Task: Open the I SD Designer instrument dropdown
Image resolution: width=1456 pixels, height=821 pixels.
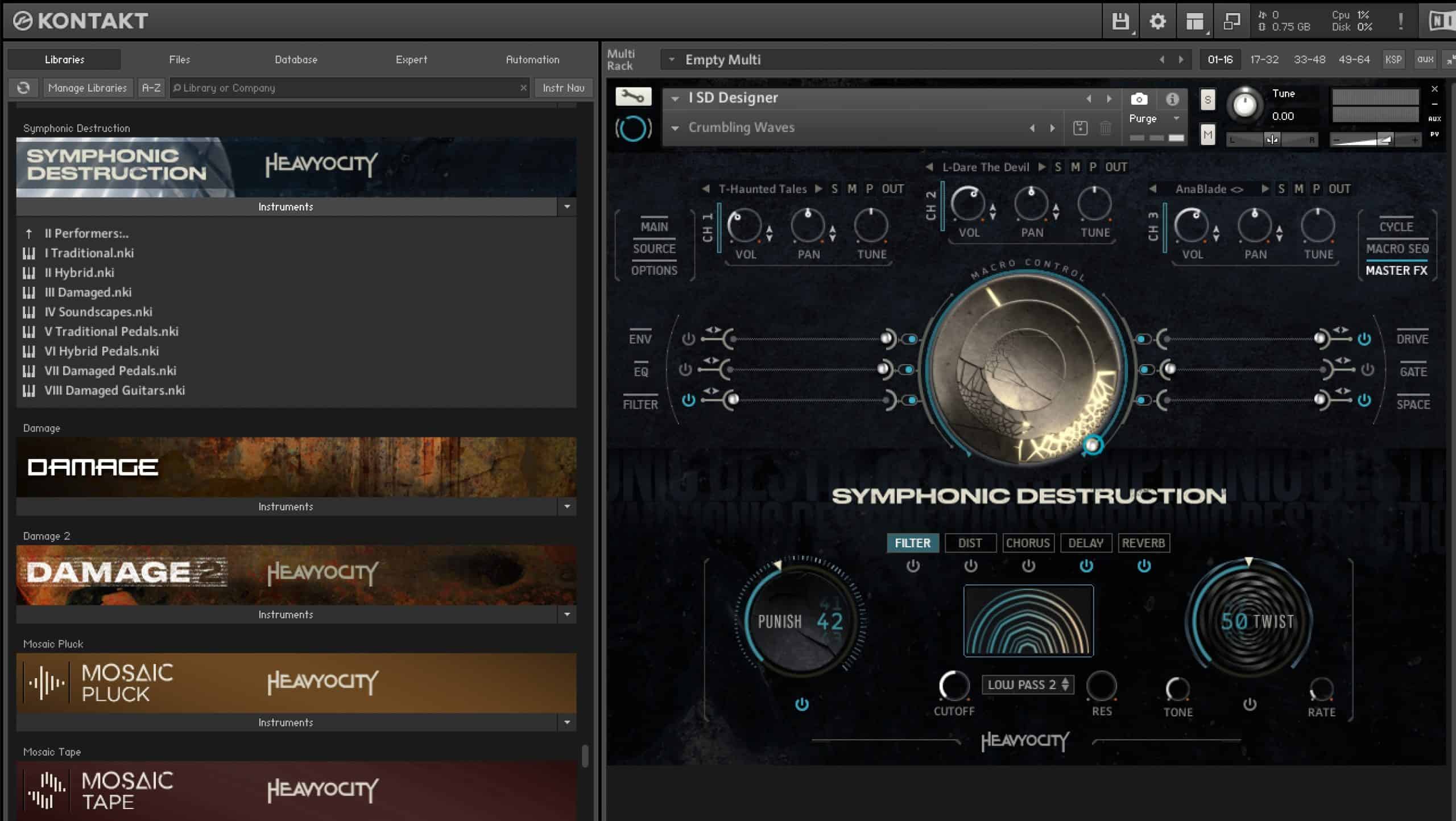Action: [x=675, y=98]
